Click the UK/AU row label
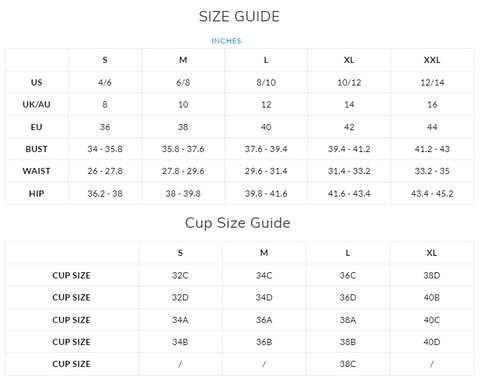Screen dimensions: 480x381 click(x=36, y=104)
